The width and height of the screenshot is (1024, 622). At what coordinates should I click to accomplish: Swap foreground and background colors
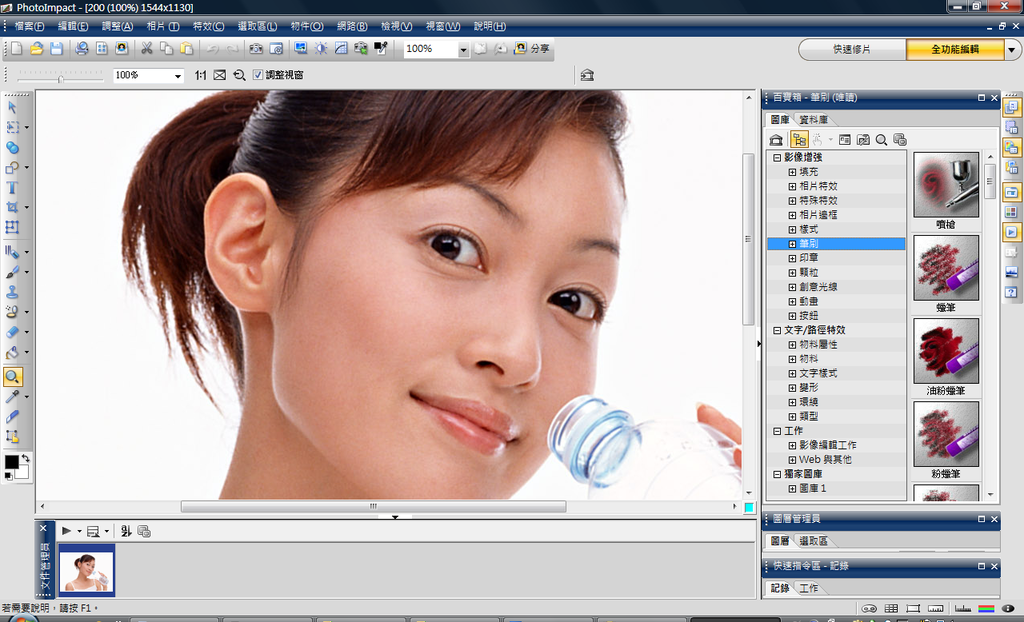point(25,457)
